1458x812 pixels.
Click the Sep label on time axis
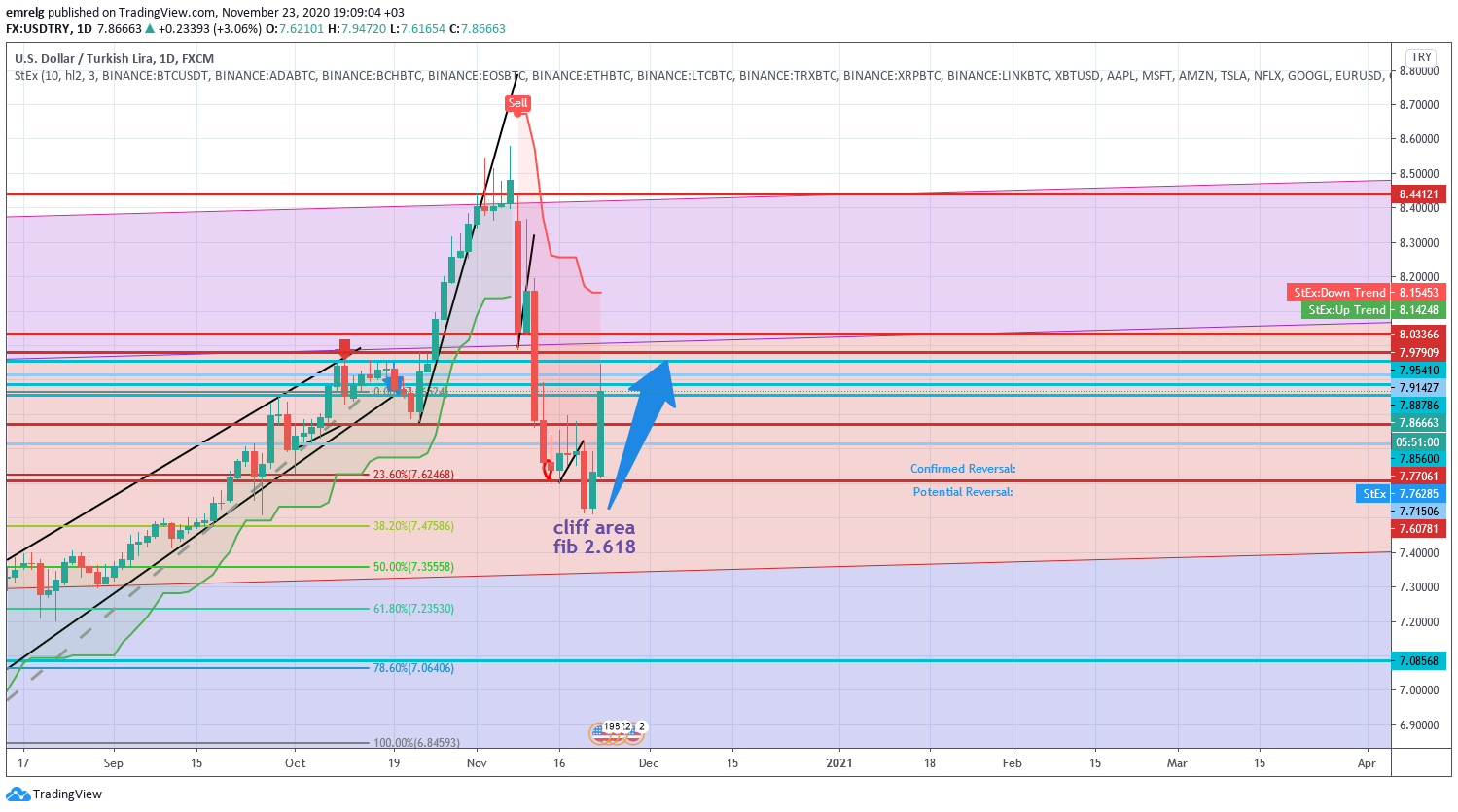click(x=114, y=763)
